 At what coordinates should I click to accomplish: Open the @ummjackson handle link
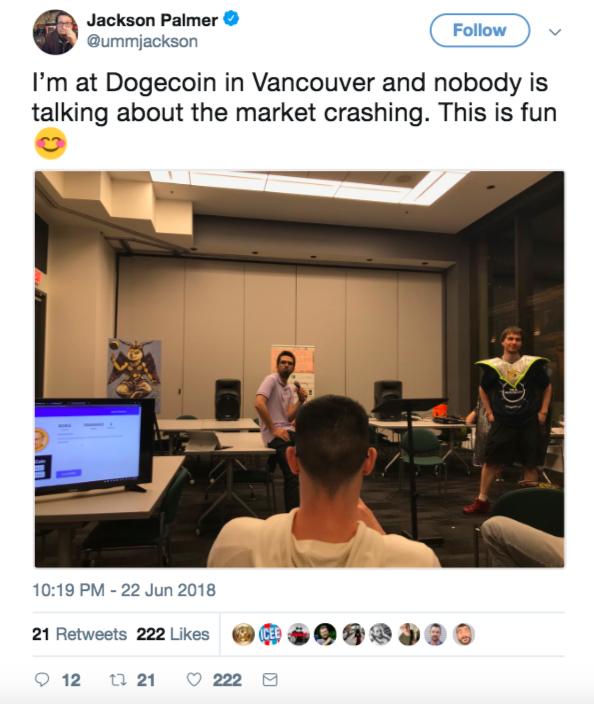point(142,41)
